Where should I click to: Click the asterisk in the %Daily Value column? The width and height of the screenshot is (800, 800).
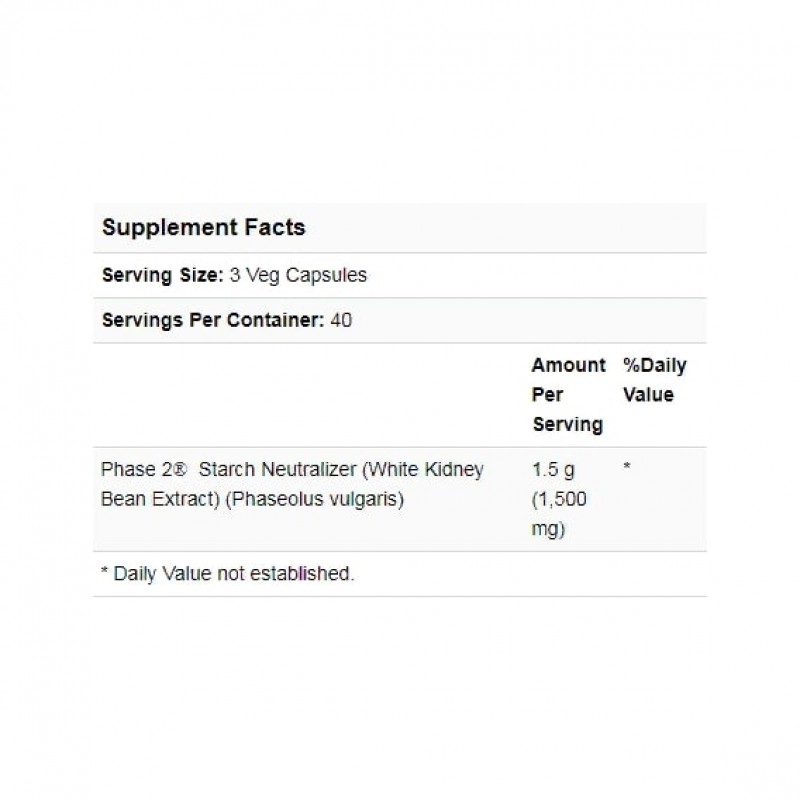click(x=626, y=467)
